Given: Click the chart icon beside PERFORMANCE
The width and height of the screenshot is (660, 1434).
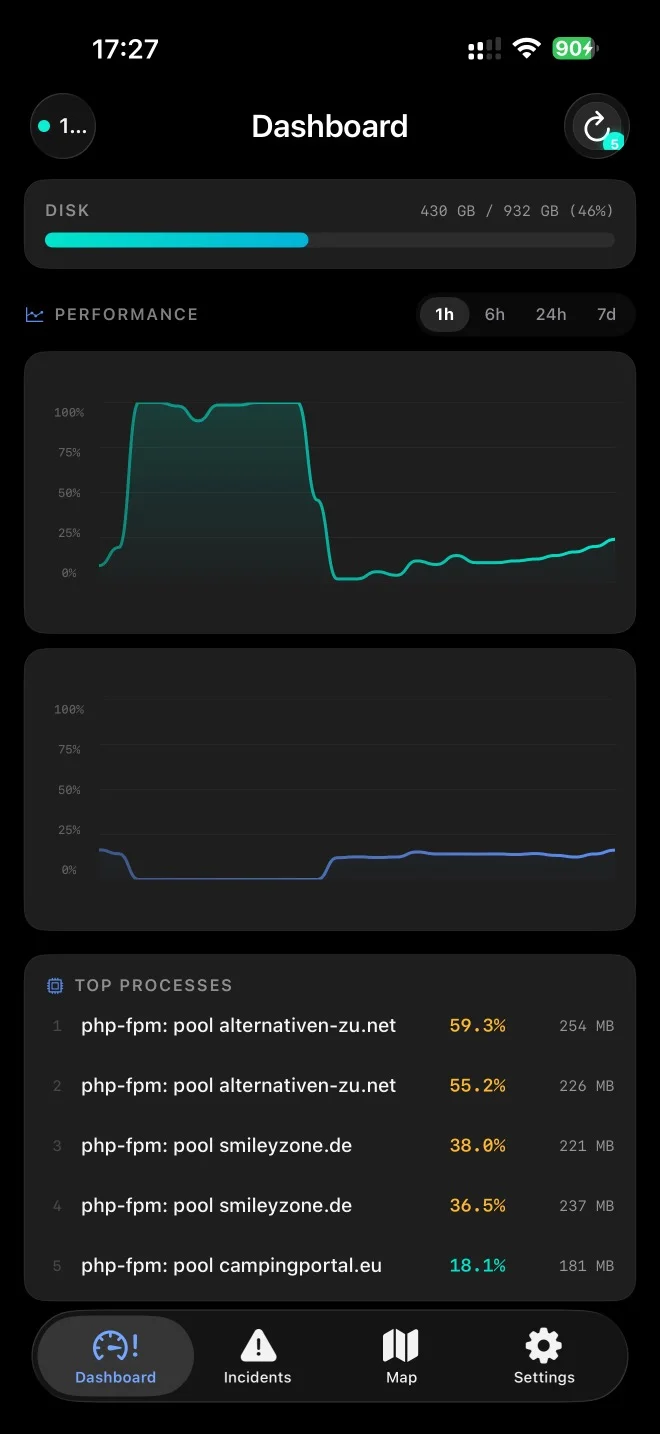Looking at the screenshot, I should pos(33,314).
